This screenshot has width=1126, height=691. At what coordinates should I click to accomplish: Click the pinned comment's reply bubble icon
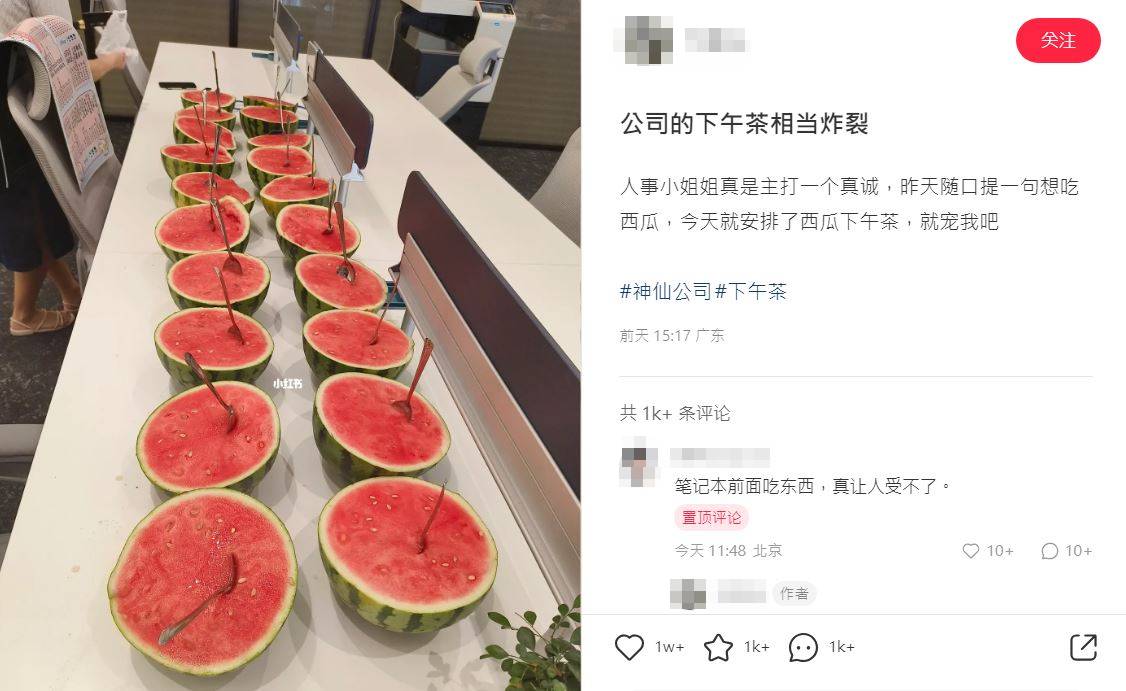click(1049, 551)
